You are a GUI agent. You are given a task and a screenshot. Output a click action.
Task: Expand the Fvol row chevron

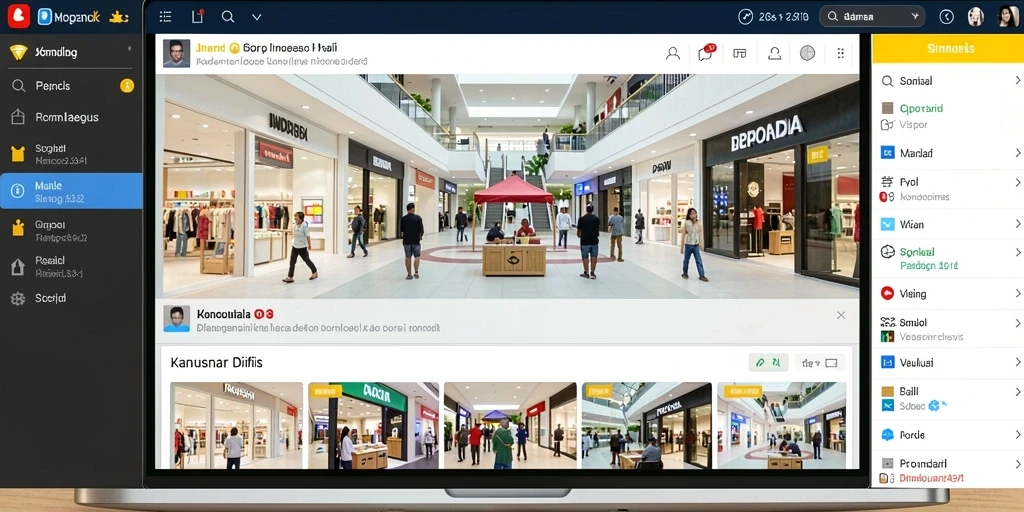tap(1017, 182)
